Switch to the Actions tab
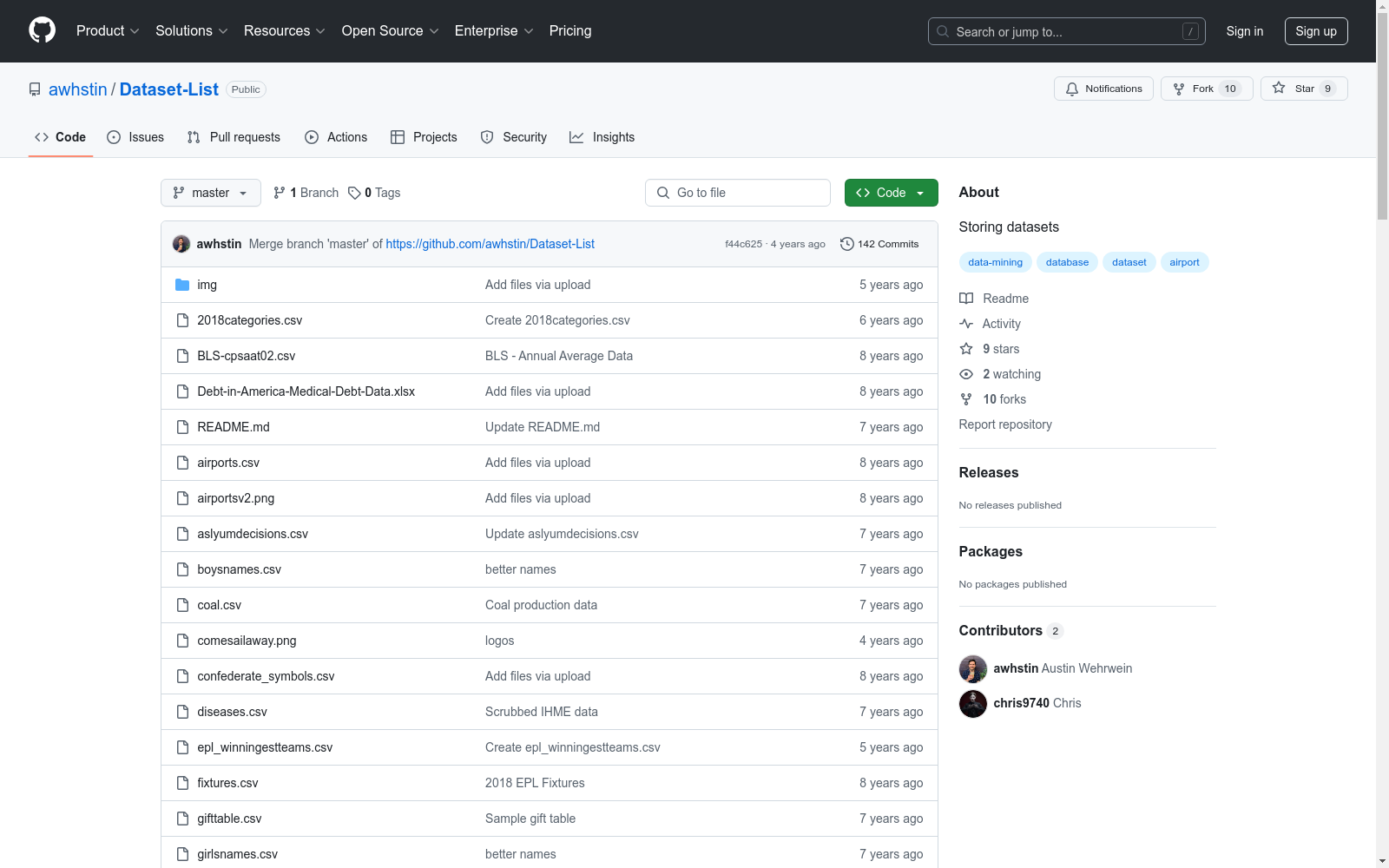 (x=336, y=137)
